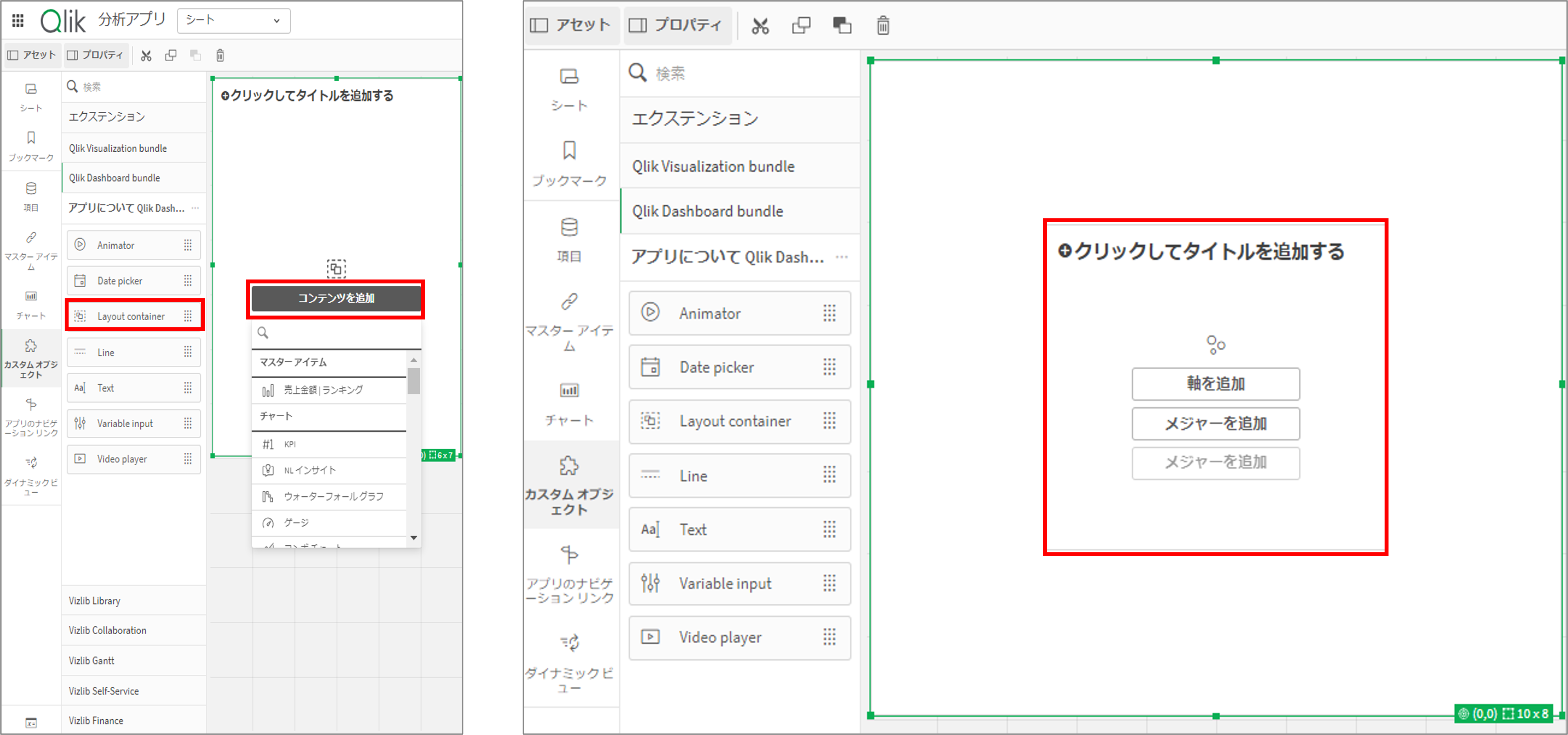Click the enabled メジャーを追加 button
Image resolution: width=1568 pixels, height=735 pixels.
point(1216,423)
